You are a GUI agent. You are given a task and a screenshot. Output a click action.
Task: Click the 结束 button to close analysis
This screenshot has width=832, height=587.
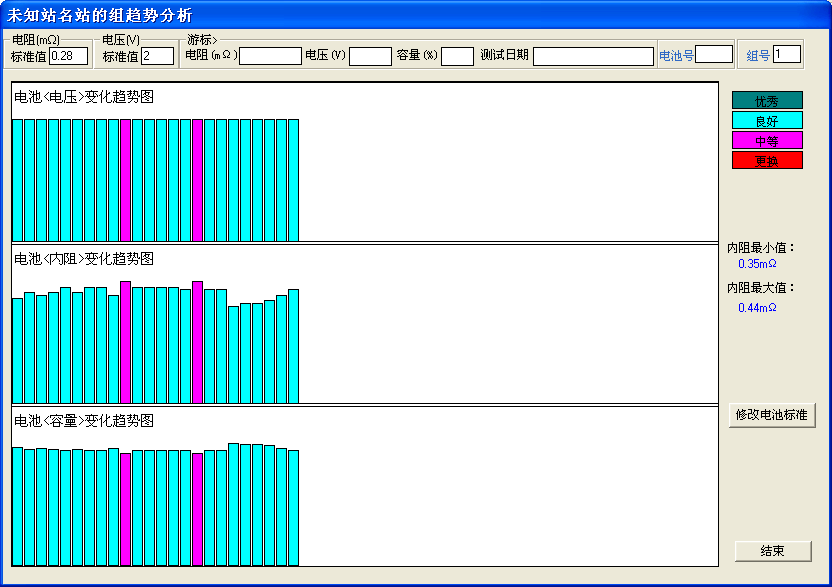[x=773, y=551]
